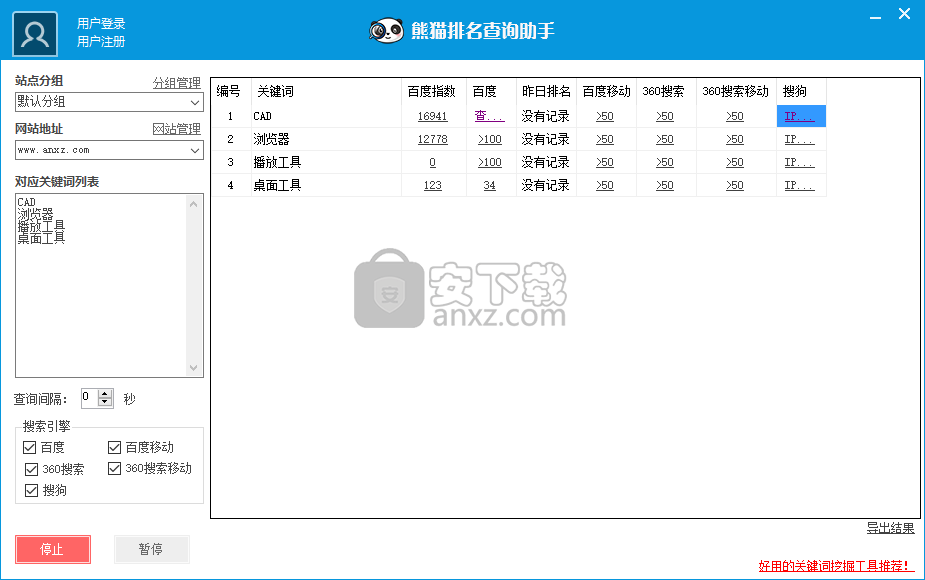Click 360搜索移动 >50 in 桌面工具 row
The image size is (925, 580).
point(734,185)
